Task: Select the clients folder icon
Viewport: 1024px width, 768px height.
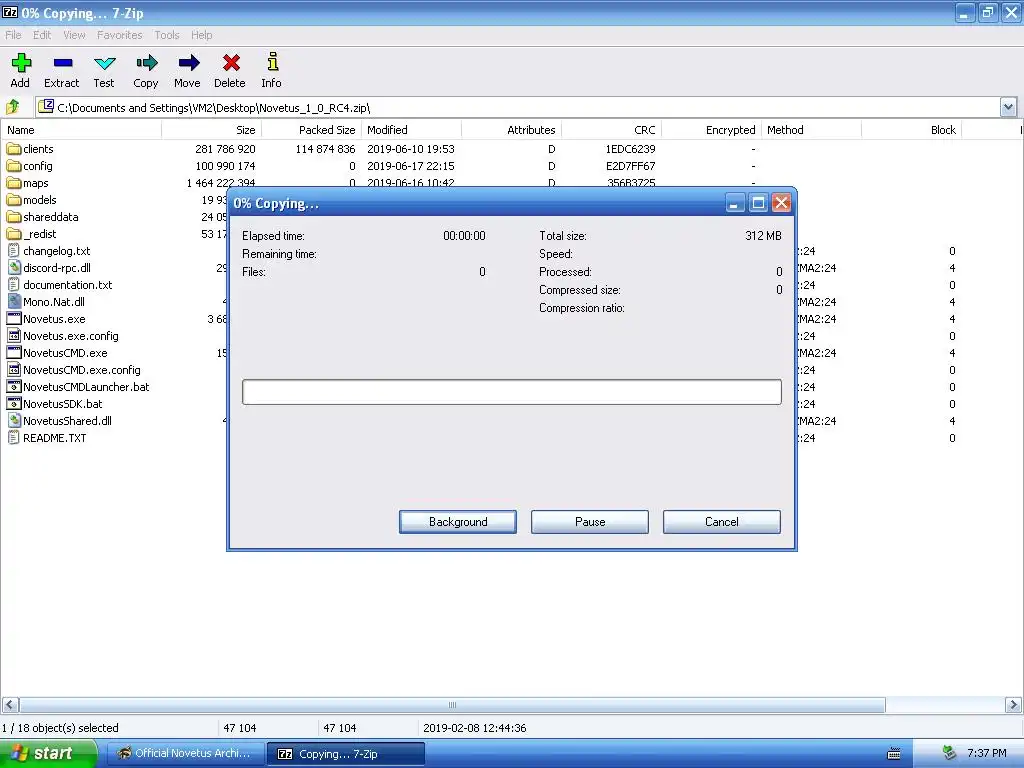Action: point(14,149)
